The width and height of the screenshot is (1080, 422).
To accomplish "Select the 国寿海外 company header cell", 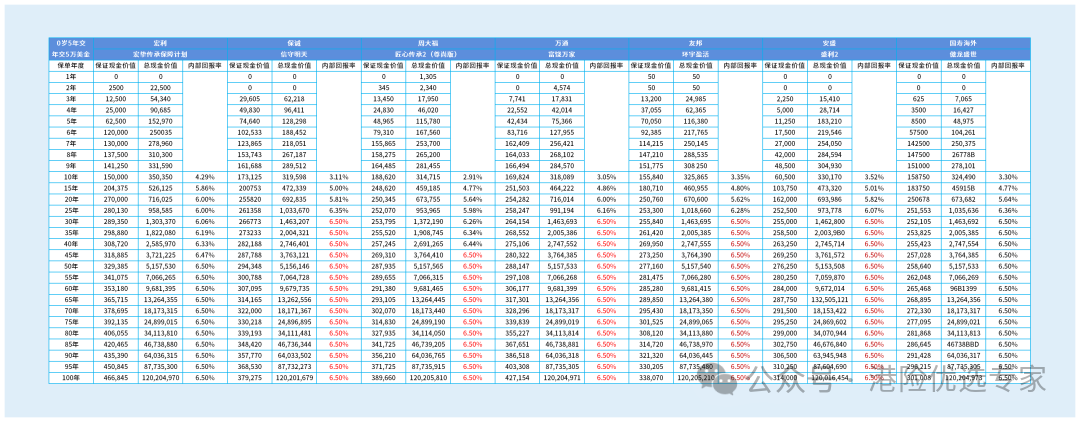I will (963, 43).
